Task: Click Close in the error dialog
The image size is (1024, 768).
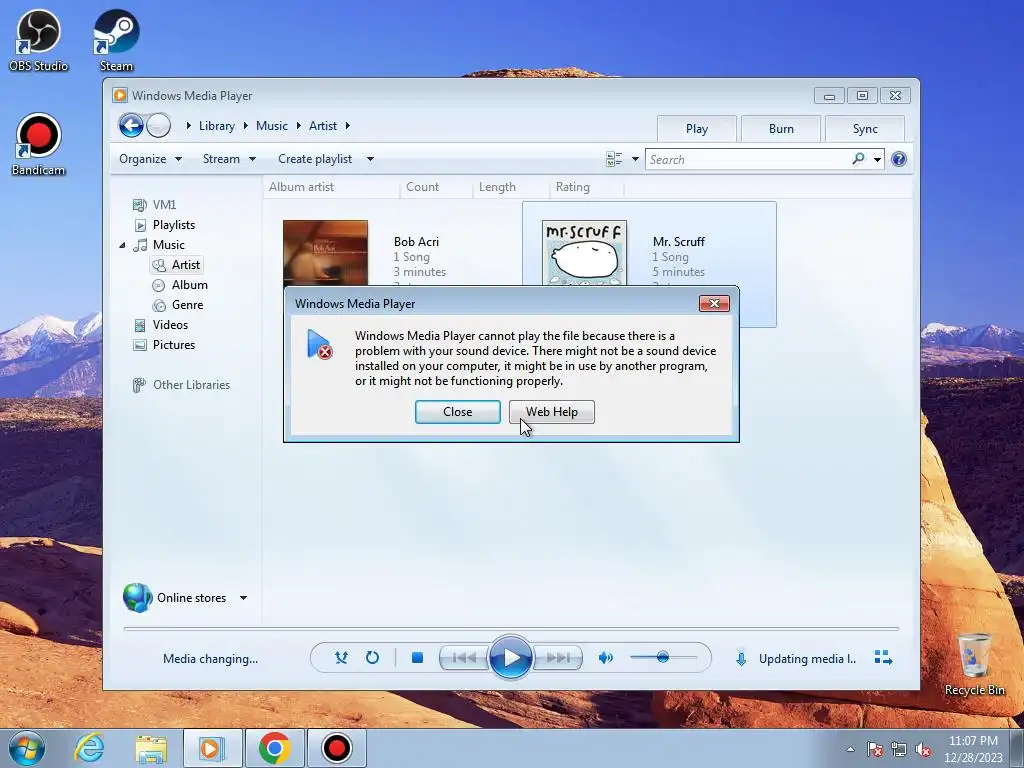Action: (458, 412)
